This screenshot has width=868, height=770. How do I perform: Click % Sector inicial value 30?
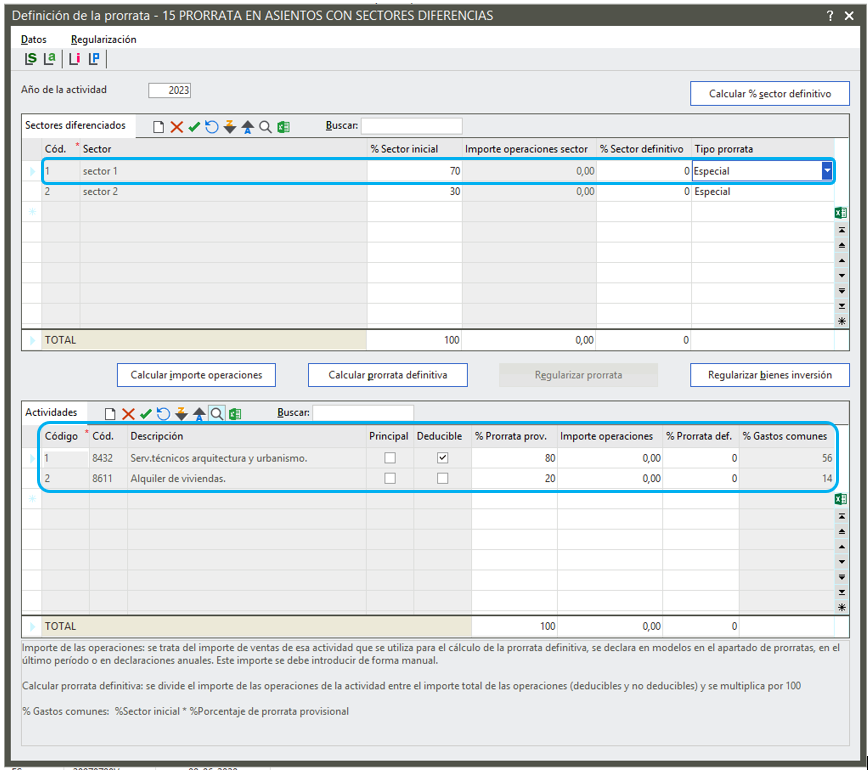(x=415, y=192)
